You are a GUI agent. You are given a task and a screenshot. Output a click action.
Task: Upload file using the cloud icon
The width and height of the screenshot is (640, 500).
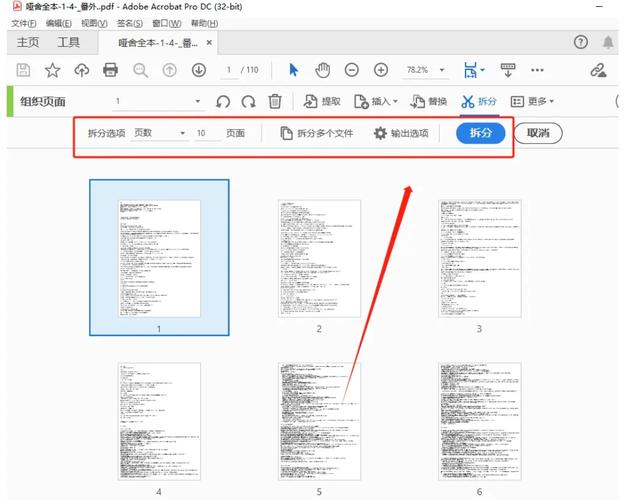pyautogui.click(x=82, y=70)
